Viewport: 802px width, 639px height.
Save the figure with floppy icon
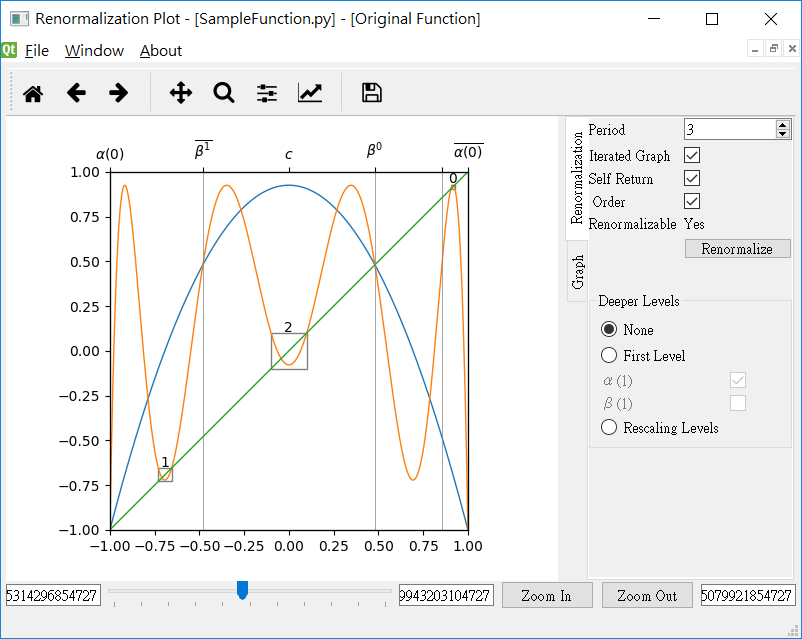tap(372, 93)
